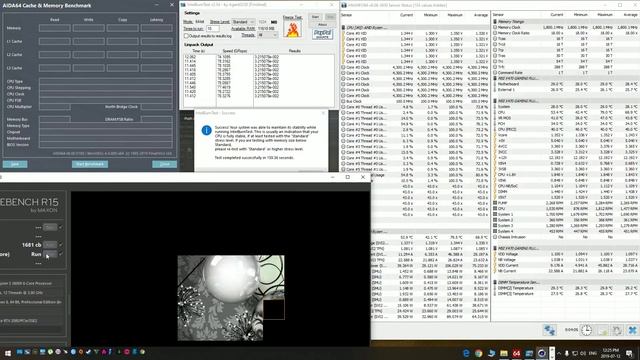
Task: Show hidden system tray icons
Action: pyautogui.click(x=559, y=353)
